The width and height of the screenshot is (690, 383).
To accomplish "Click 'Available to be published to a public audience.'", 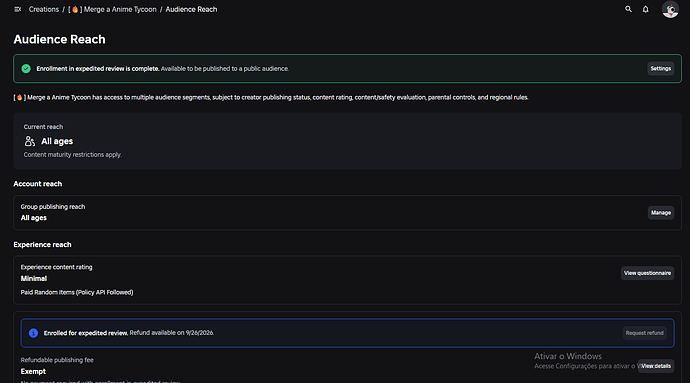I will tap(225, 69).
